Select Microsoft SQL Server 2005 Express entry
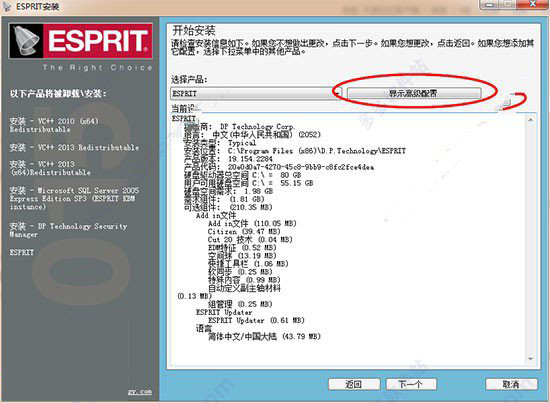550x403 pixels. [x=74, y=199]
